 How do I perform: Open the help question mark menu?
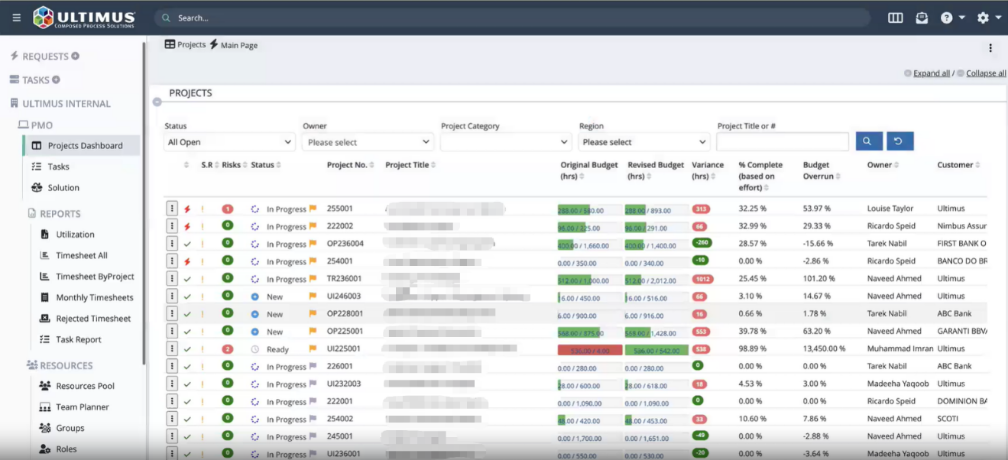[953, 18]
